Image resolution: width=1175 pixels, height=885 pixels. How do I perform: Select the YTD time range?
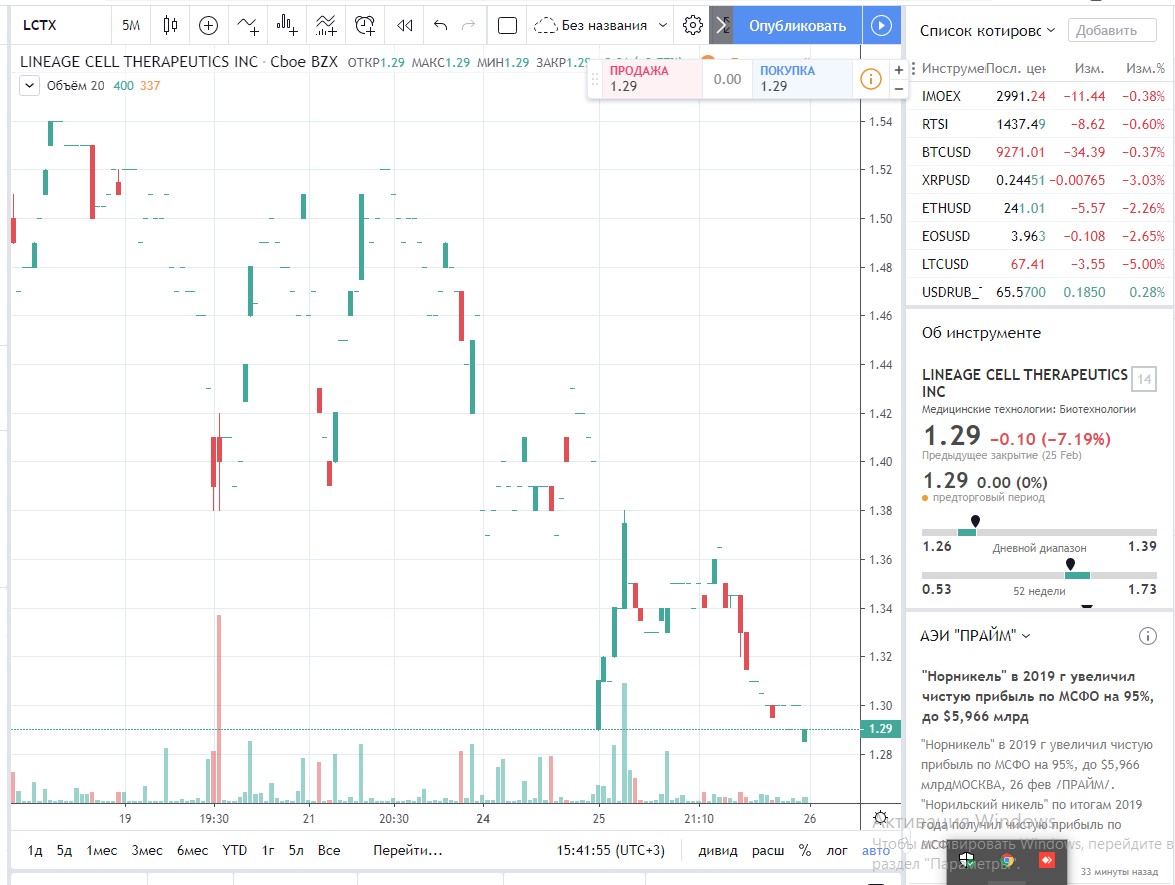235,851
